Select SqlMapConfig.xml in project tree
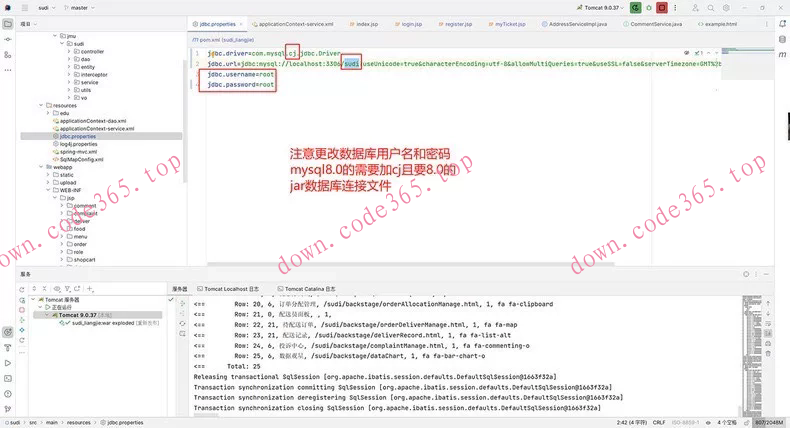The height and width of the screenshot is (428, 790). (82, 159)
